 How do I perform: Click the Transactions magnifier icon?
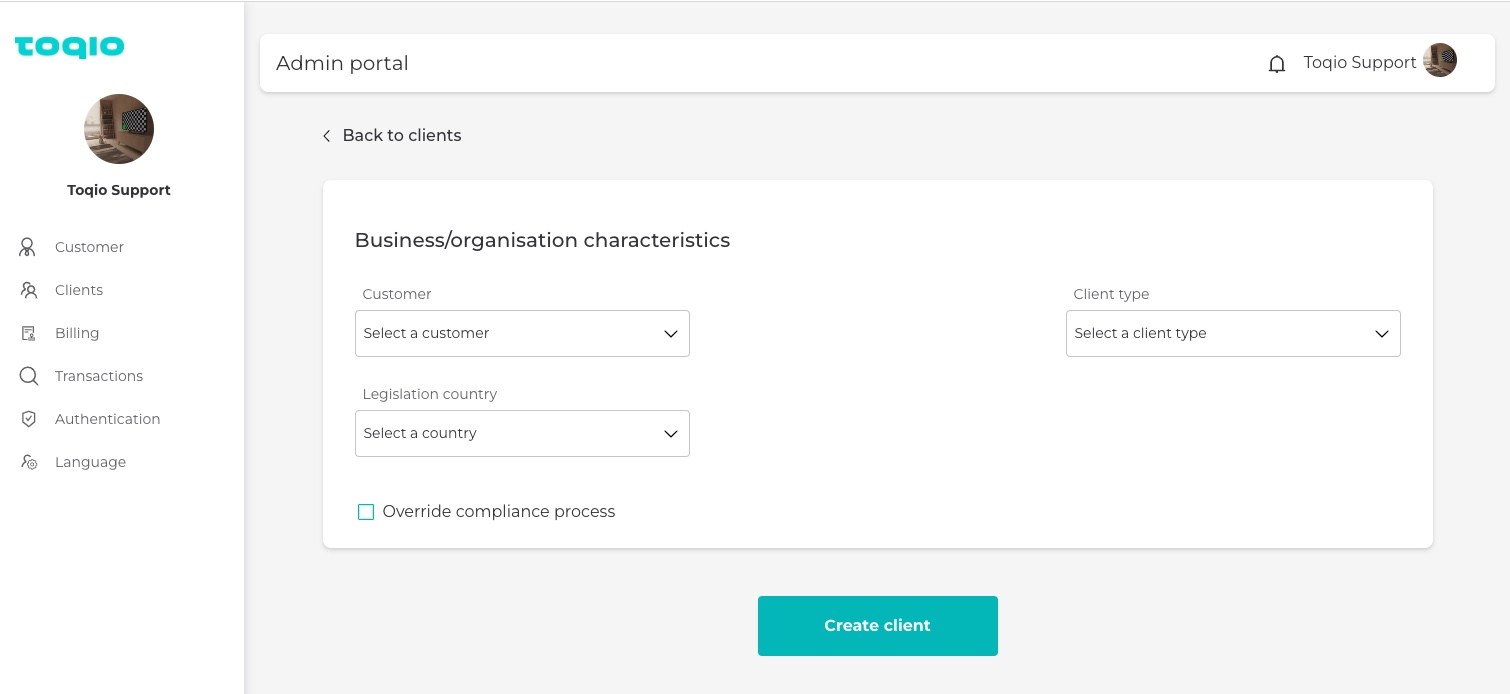coord(29,376)
